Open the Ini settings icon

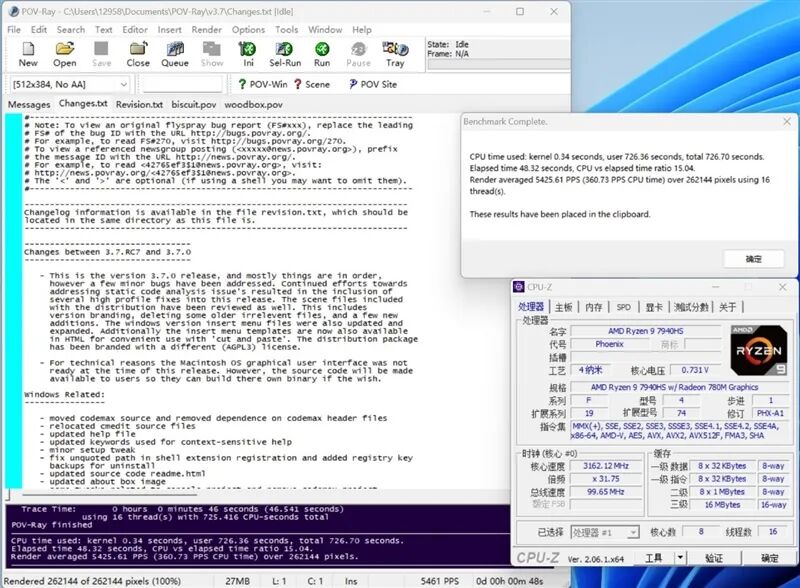click(248, 54)
